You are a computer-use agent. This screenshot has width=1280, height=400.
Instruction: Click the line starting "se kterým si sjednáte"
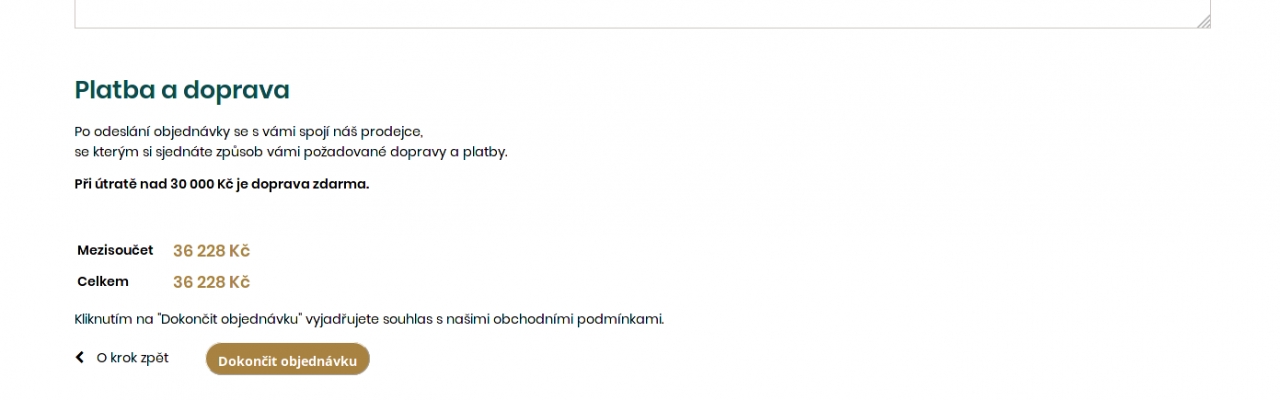tap(291, 152)
